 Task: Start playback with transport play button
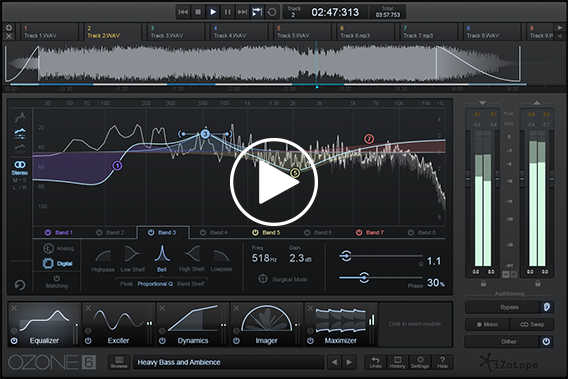pyautogui.click(x=213, y=12)
